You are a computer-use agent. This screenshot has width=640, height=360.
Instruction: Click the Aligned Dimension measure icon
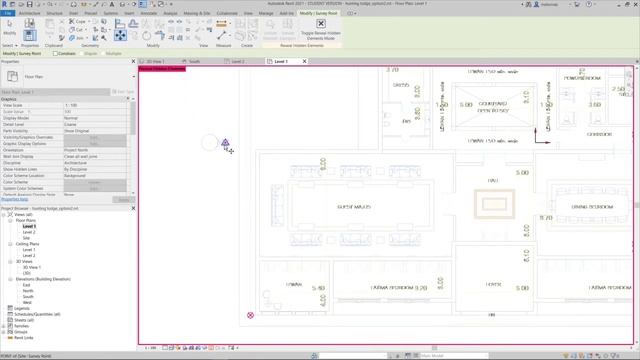[x=221, y=24]
